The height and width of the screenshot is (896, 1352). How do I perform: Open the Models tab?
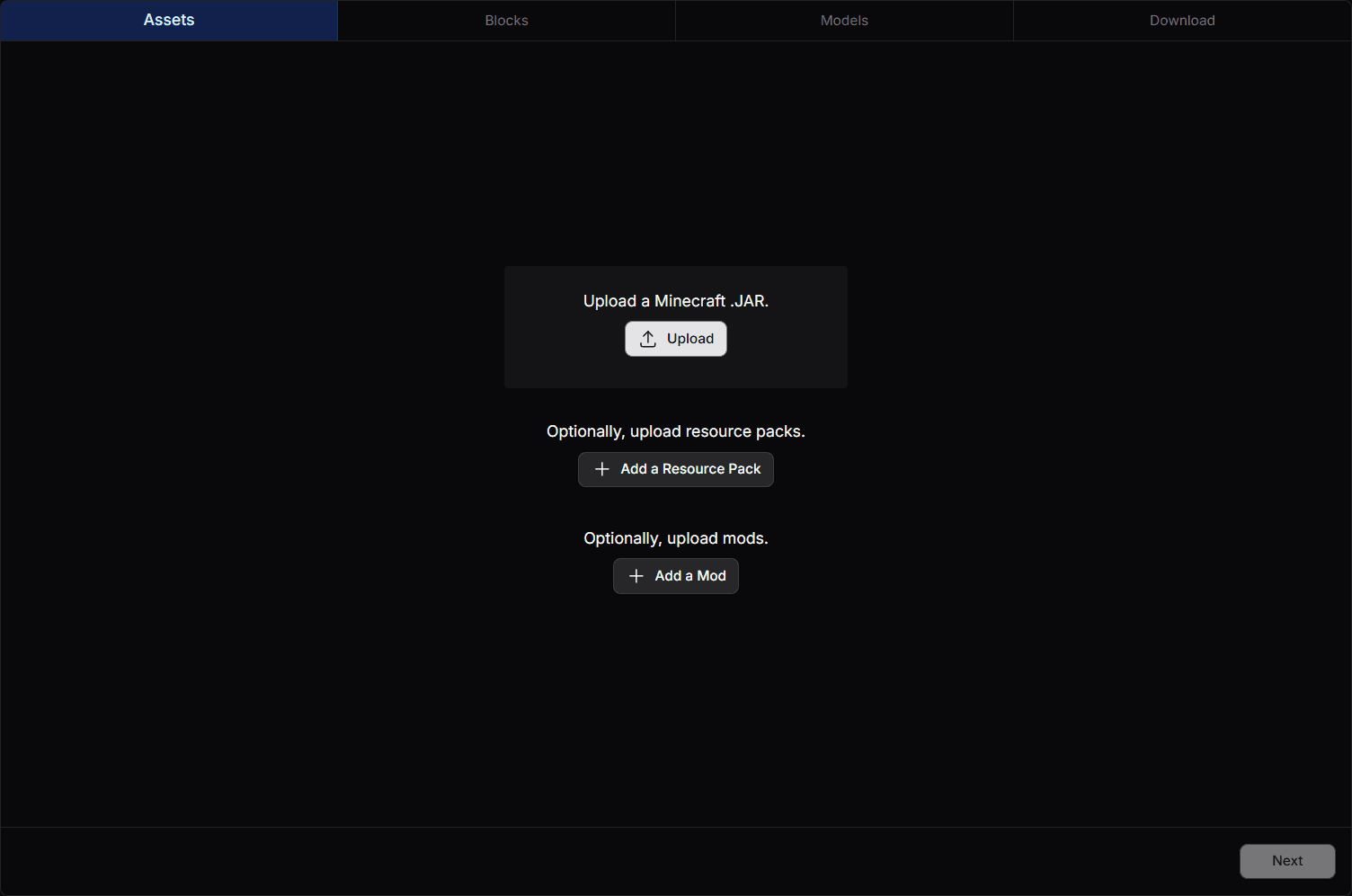(x=844, y=20)
